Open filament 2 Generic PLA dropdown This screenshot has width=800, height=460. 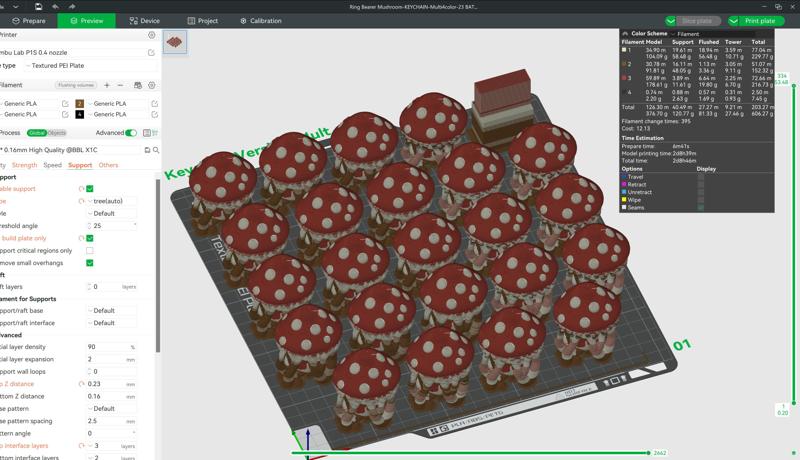tap(118, 104)
